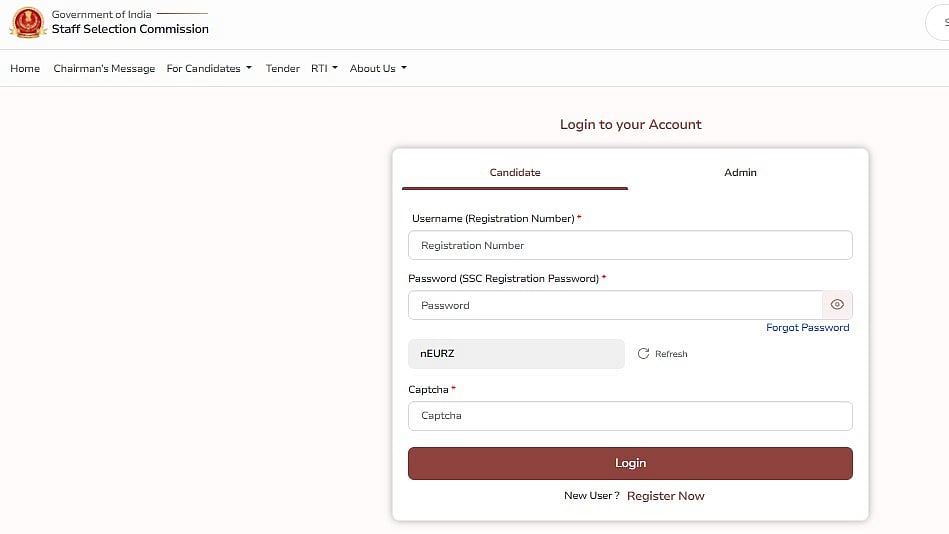Viewport: 949px width, 534px height.
Task: Open Chairman's Message page
Action: tap(104, 69)
